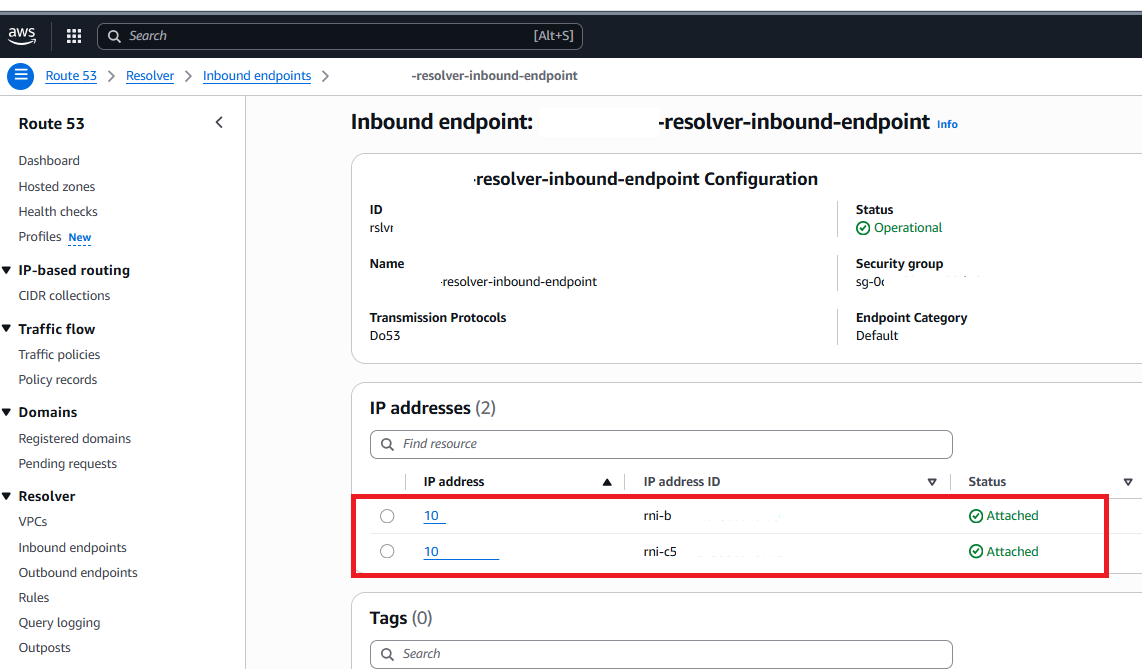Open Hosted zones in the sidebar
The width and height of the screenshot is (1142, 669).
(x=57, y=186)
